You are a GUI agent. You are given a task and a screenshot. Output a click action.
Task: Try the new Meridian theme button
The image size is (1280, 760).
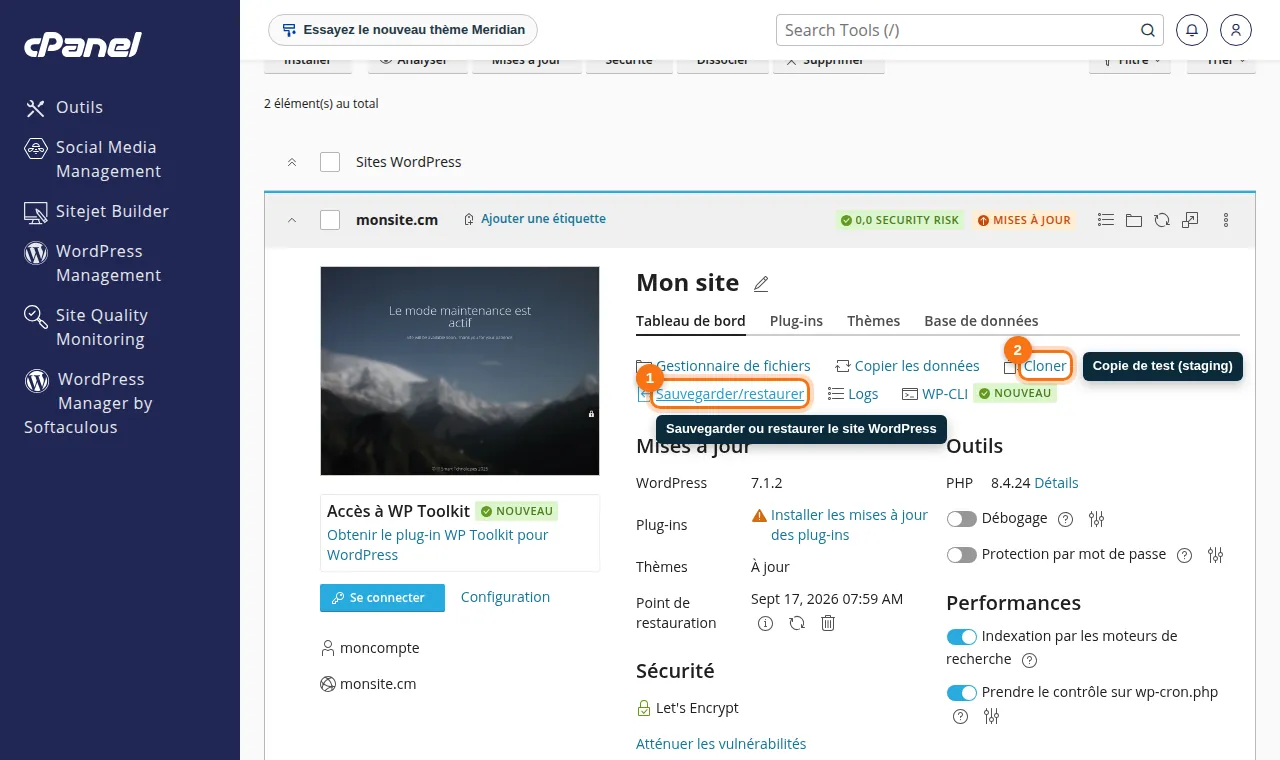tap(403, 30)
